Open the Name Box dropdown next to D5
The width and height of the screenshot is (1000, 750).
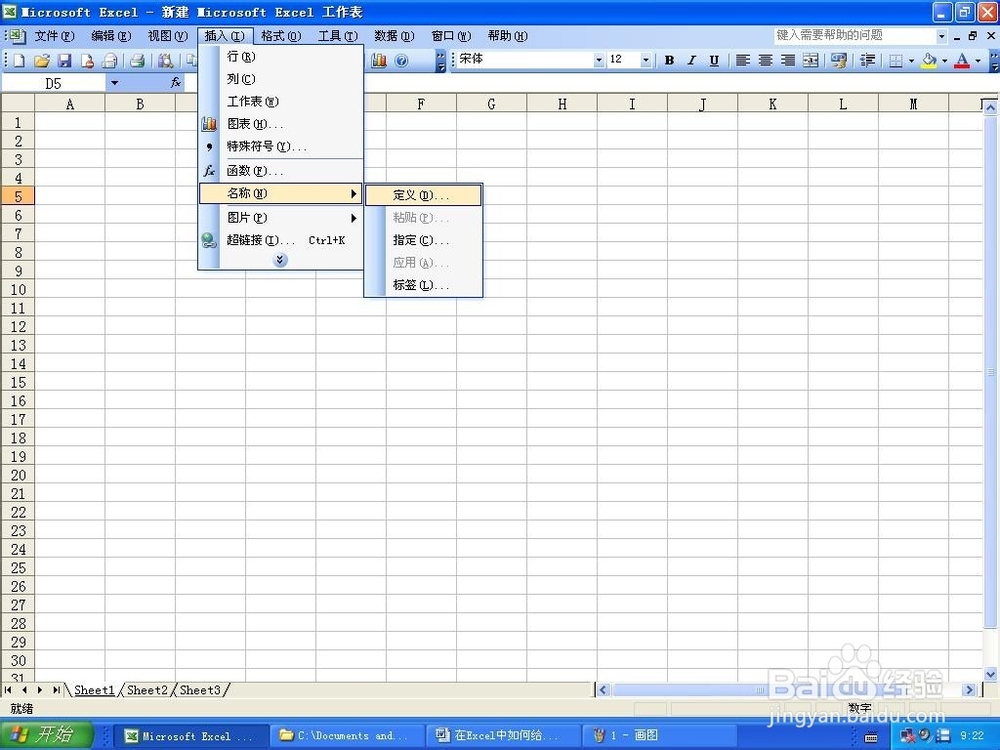pyautogui.click(x=114, y=83)
